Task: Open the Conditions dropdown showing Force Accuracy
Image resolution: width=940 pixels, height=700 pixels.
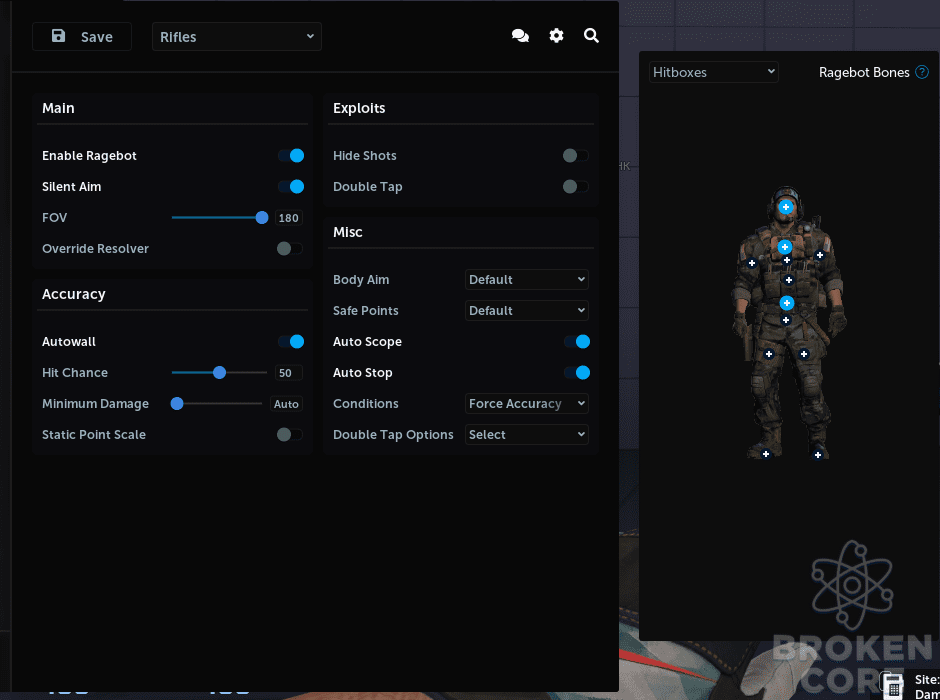Action: click(527, 404)
